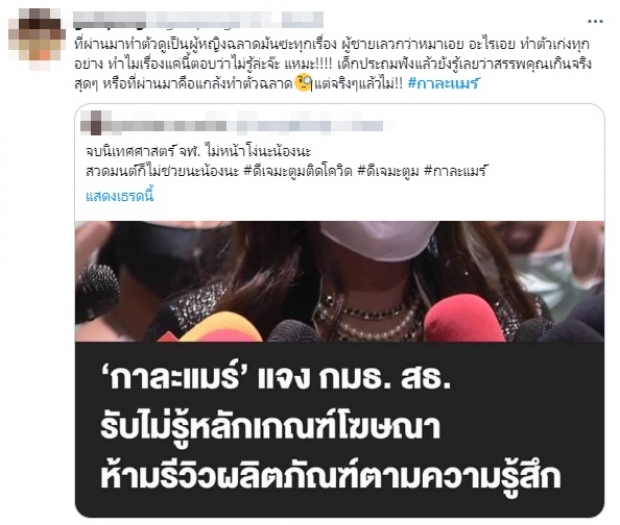Click the tweet author's blurred profile avatar

(37, 39)
